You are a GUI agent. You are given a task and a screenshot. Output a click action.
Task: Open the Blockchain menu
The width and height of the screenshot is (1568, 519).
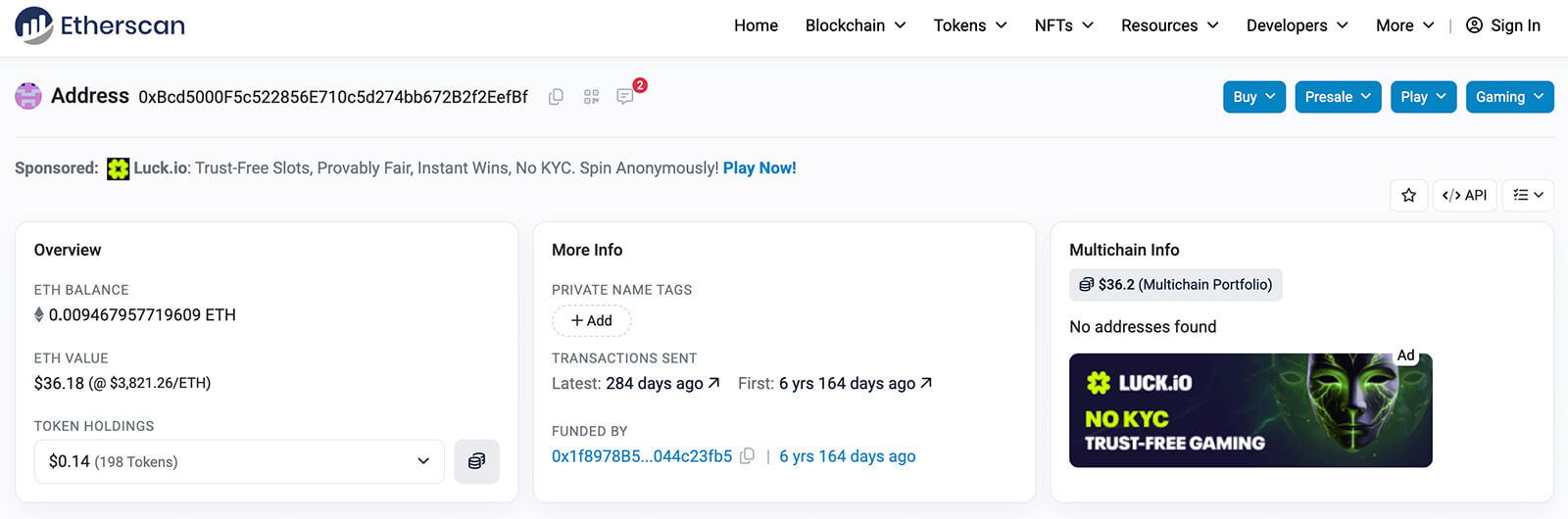855,25
